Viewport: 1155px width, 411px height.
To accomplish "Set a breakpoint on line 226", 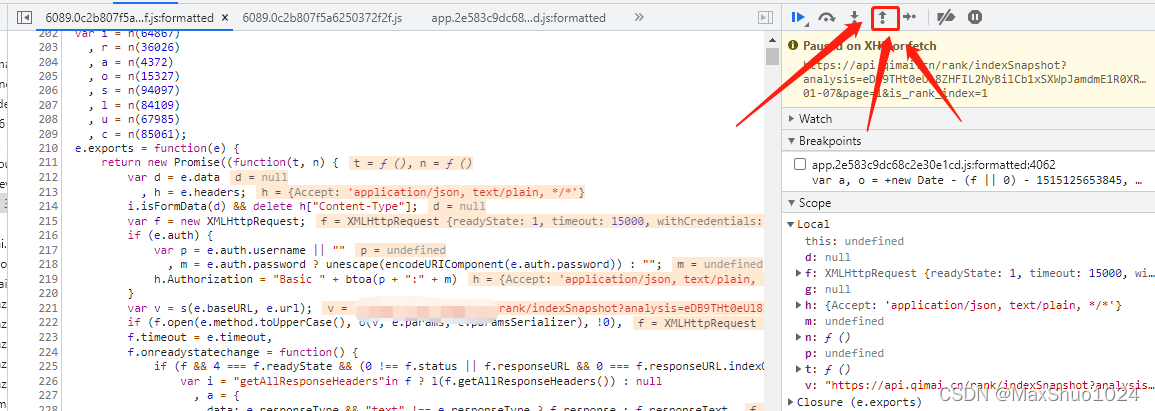I will [49, 381].
